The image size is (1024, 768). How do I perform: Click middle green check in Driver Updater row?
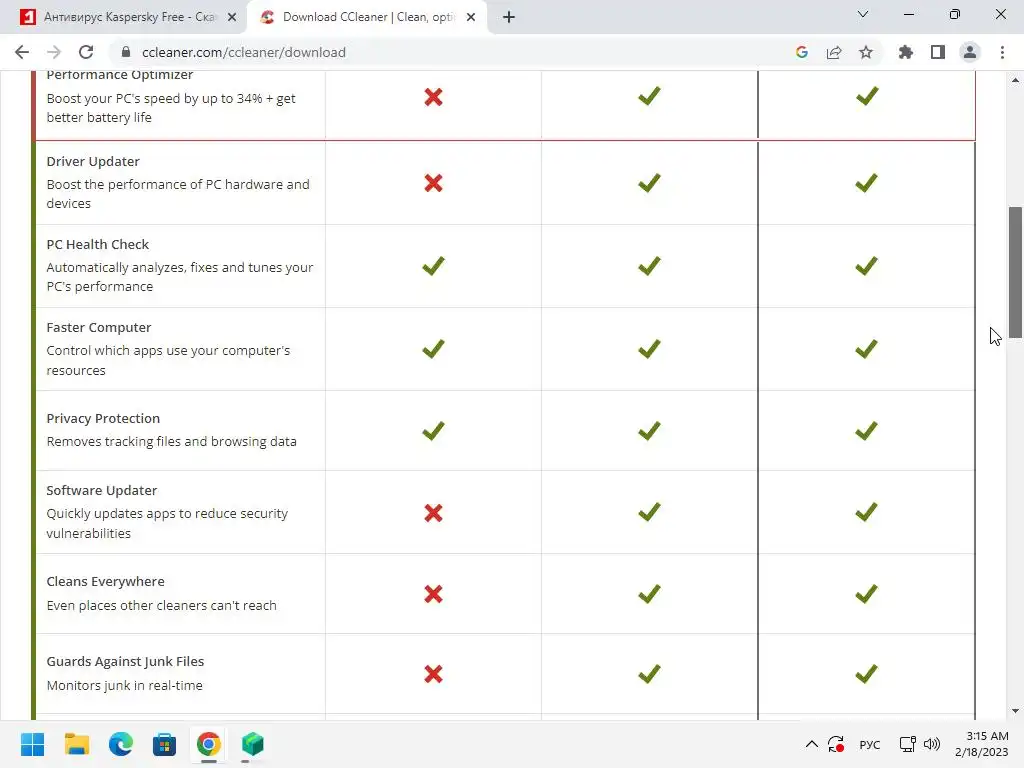649,182
